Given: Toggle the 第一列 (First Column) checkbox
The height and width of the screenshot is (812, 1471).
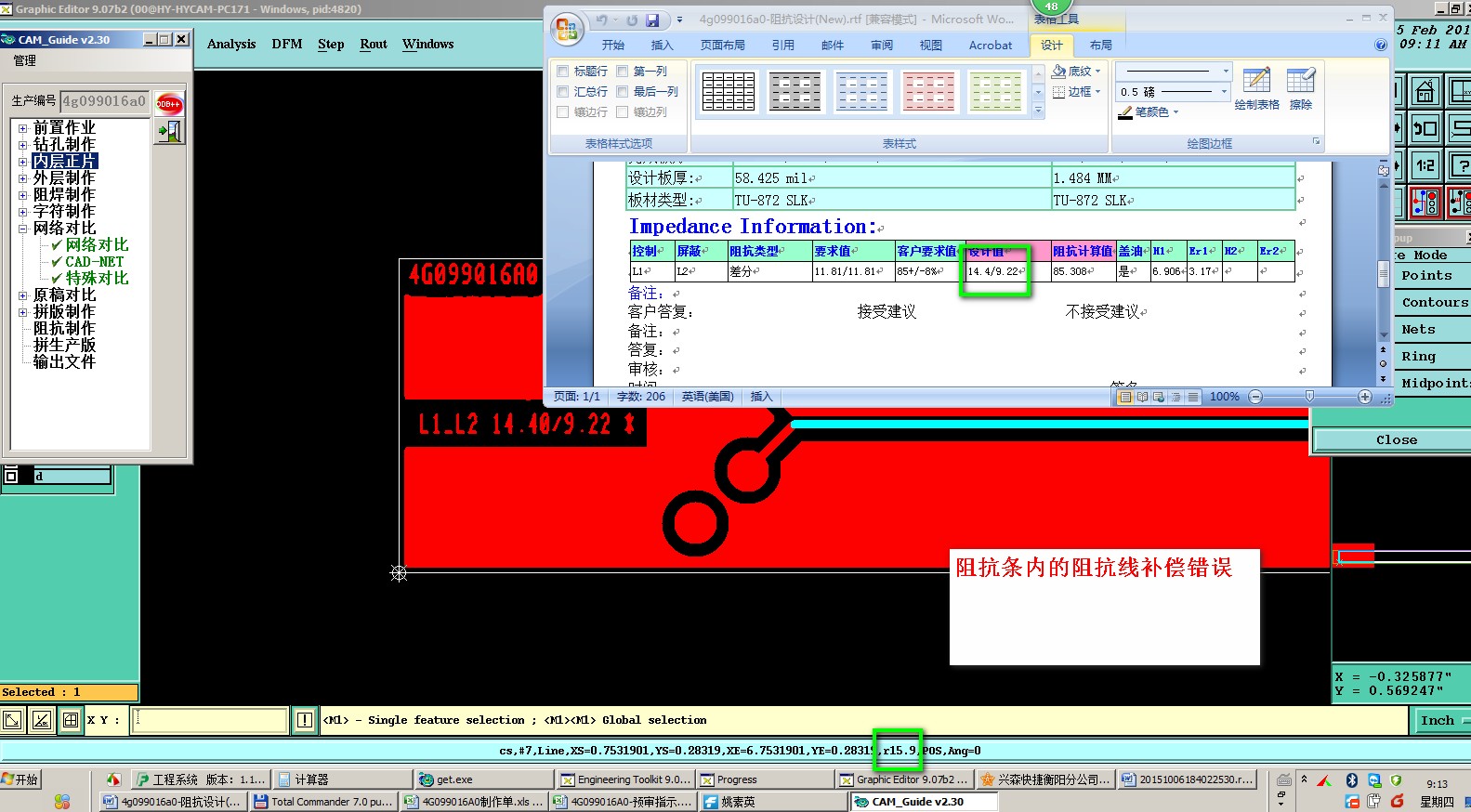Looking at the screenshot, I should 623,71.
